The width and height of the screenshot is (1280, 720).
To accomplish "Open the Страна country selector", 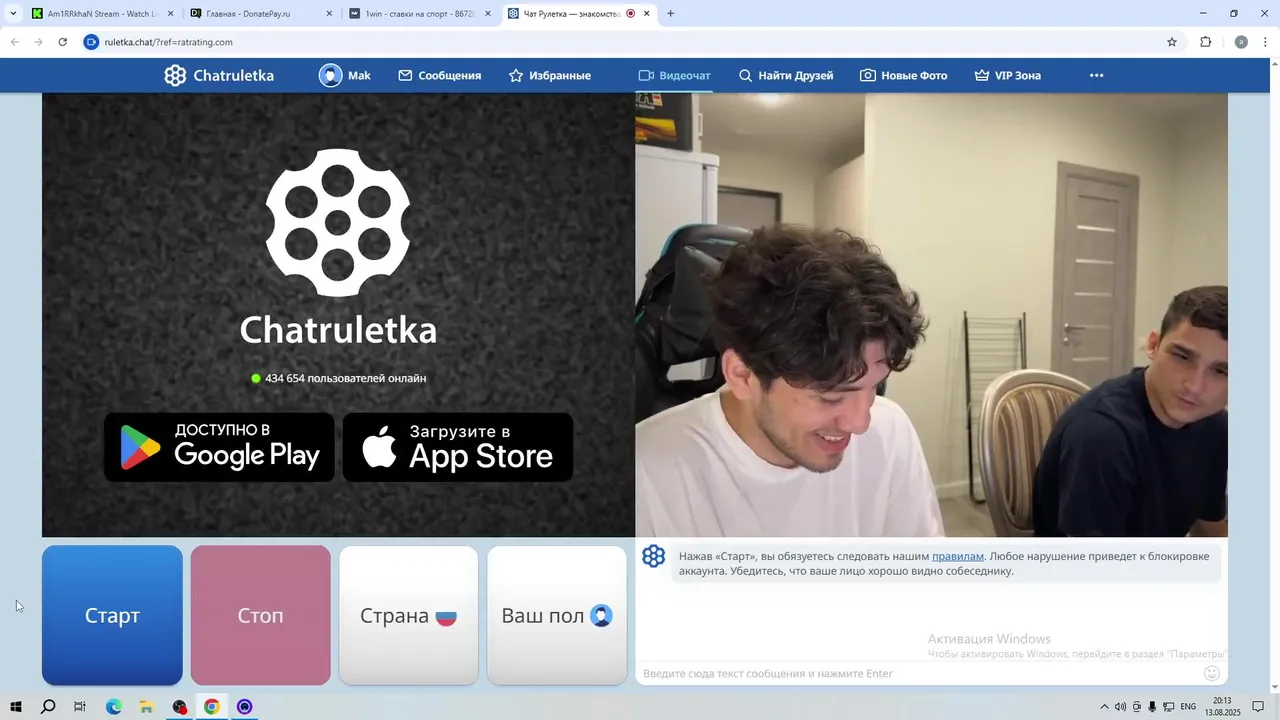I will (408, 615).
